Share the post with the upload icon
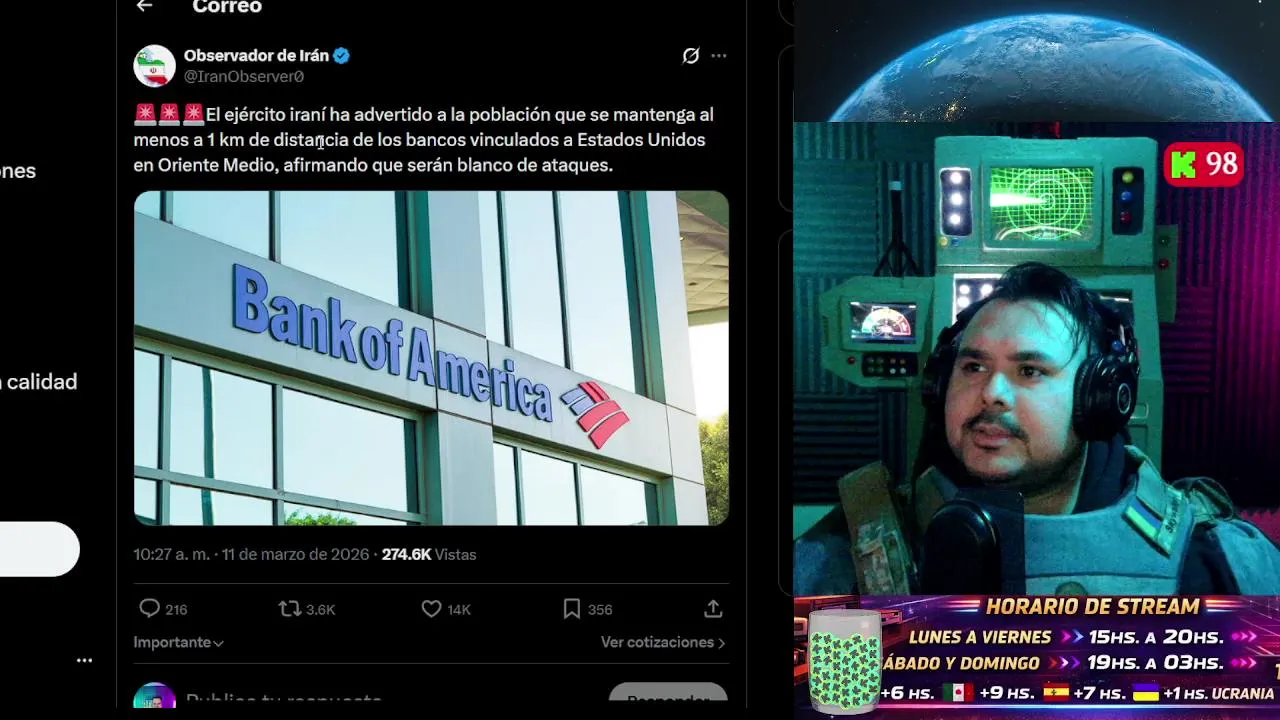1280x720 pixels. (713, 608)
